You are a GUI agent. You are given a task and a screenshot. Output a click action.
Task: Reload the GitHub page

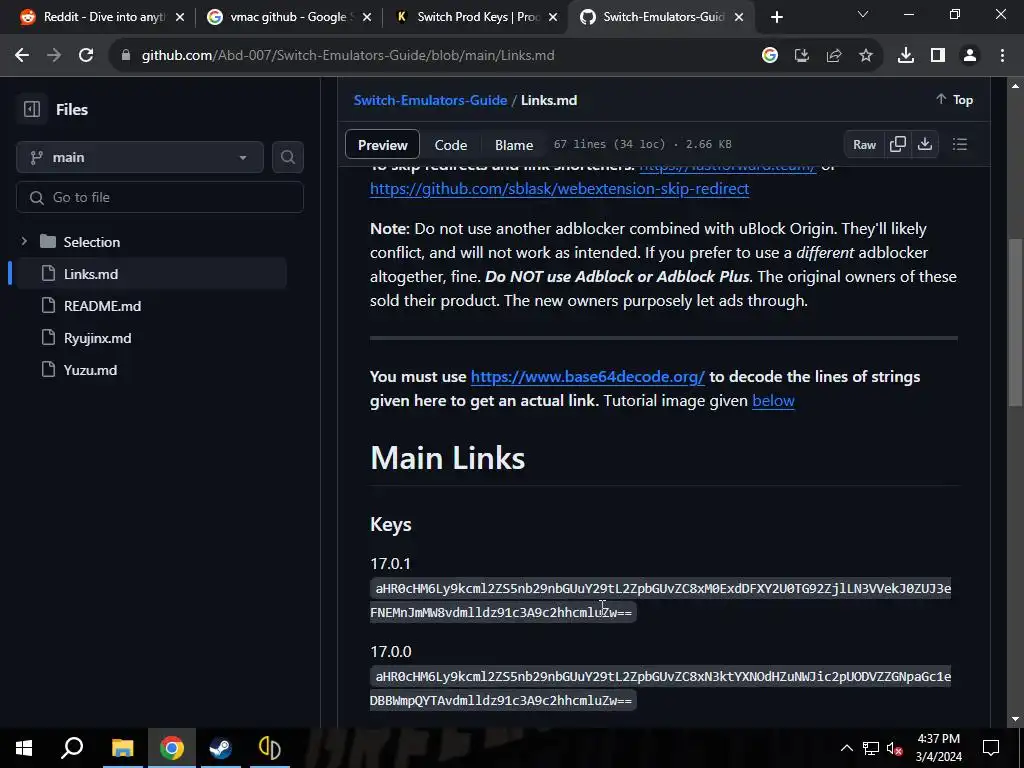click(x=86, y=56)
